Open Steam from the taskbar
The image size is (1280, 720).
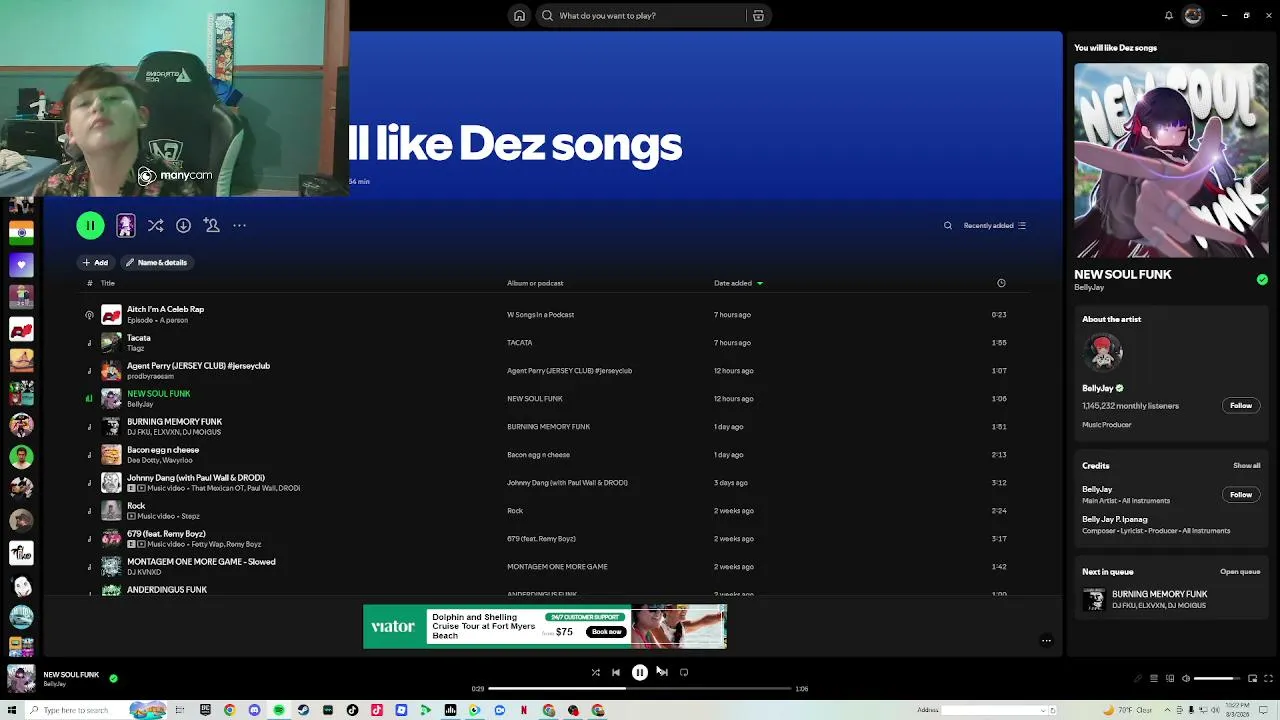(x=303, y=711)
